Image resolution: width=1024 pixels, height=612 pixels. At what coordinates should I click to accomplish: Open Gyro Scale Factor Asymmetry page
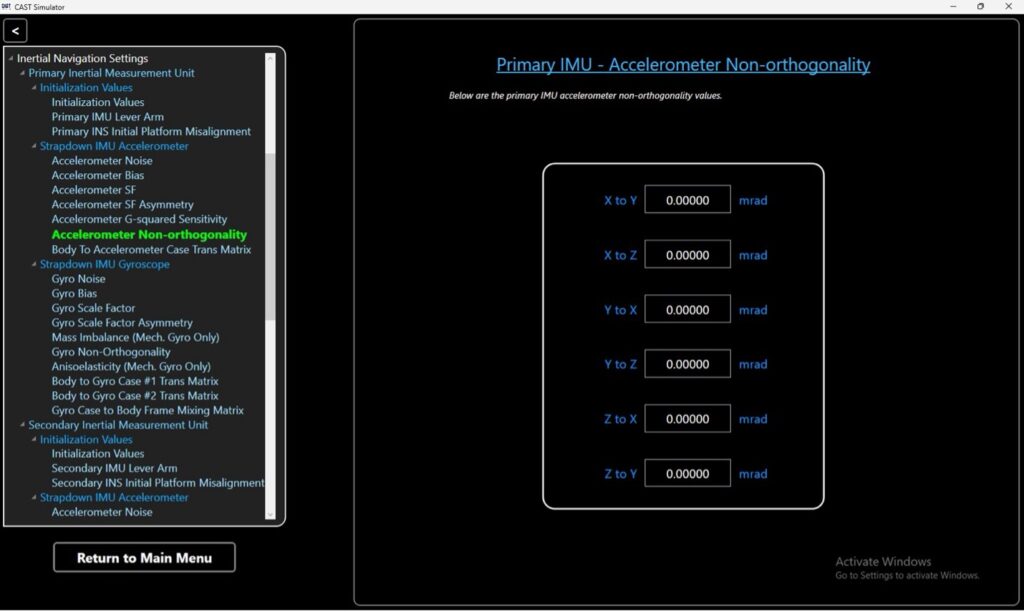pos(122,323)
